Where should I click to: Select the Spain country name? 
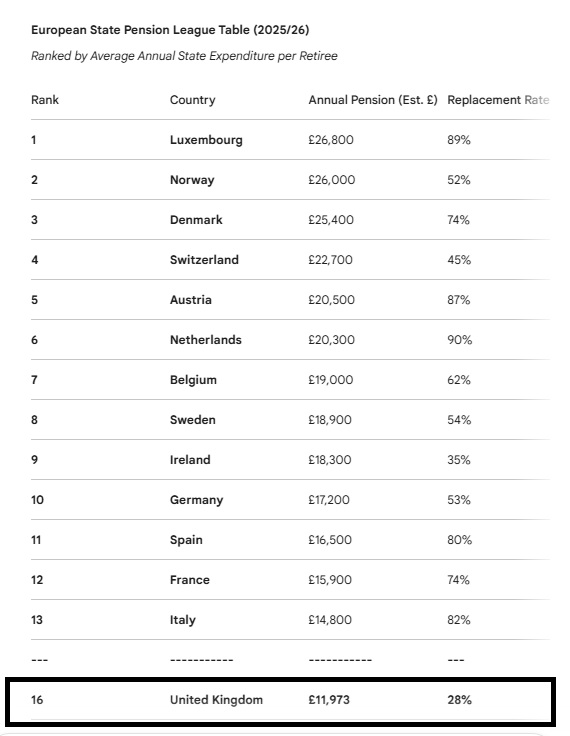tap(186, 540)
